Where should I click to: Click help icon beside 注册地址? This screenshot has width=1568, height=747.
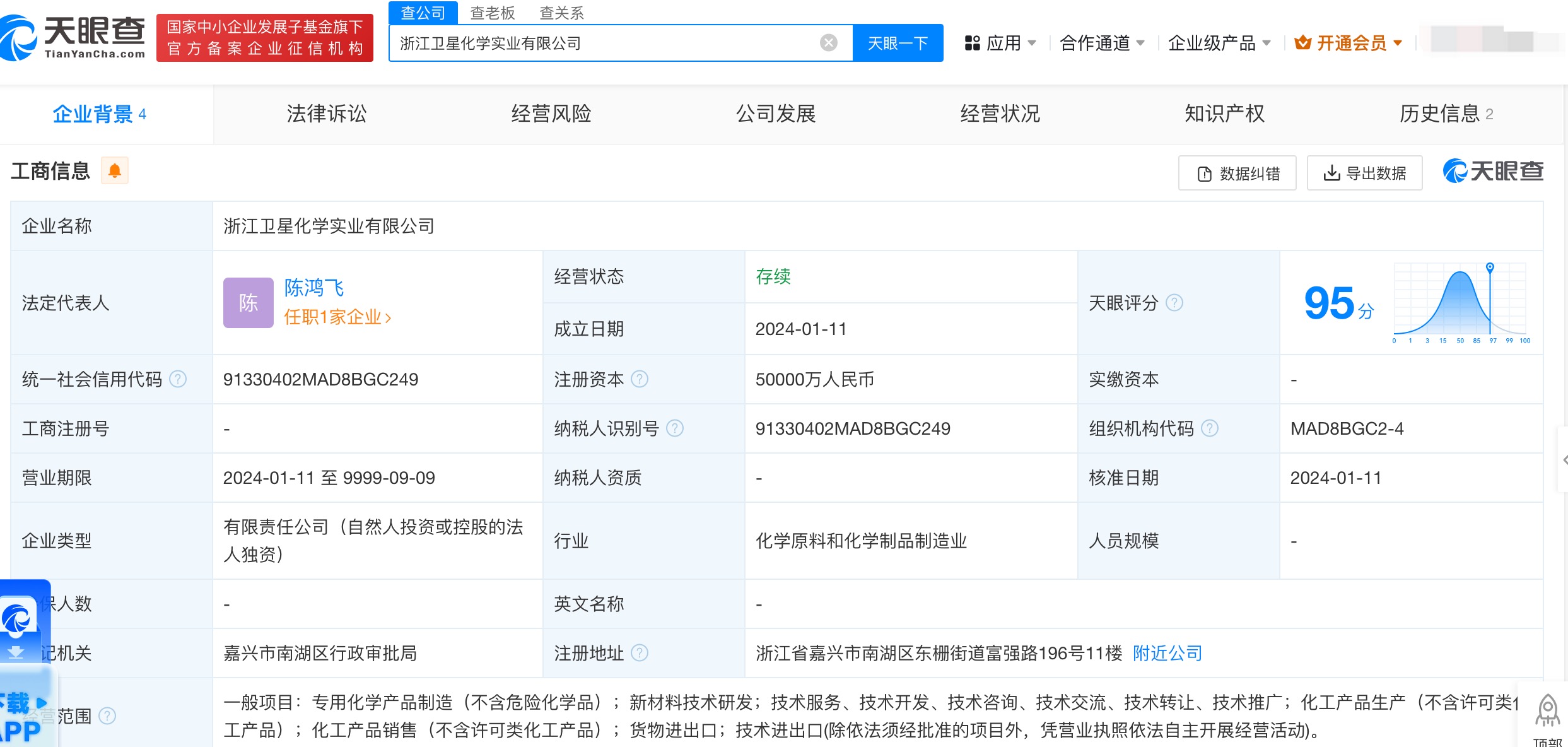[640, 653]
